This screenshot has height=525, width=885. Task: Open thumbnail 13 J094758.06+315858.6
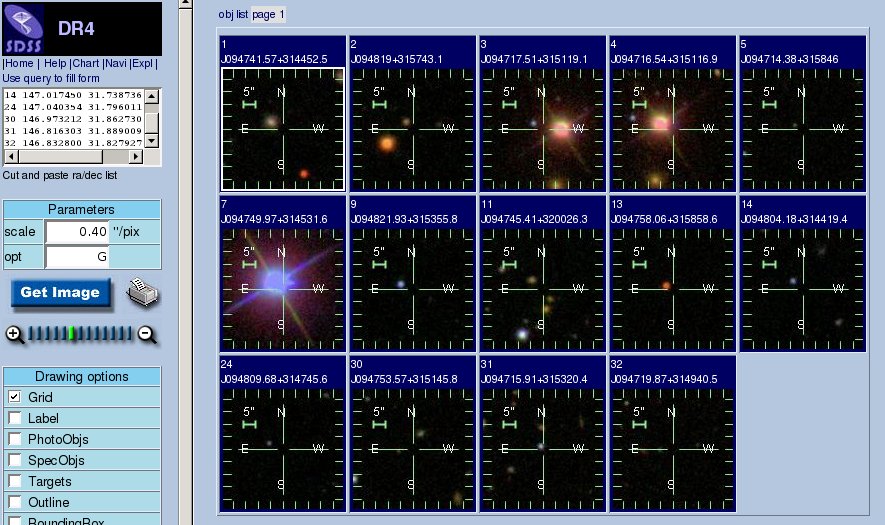[672, 290]
